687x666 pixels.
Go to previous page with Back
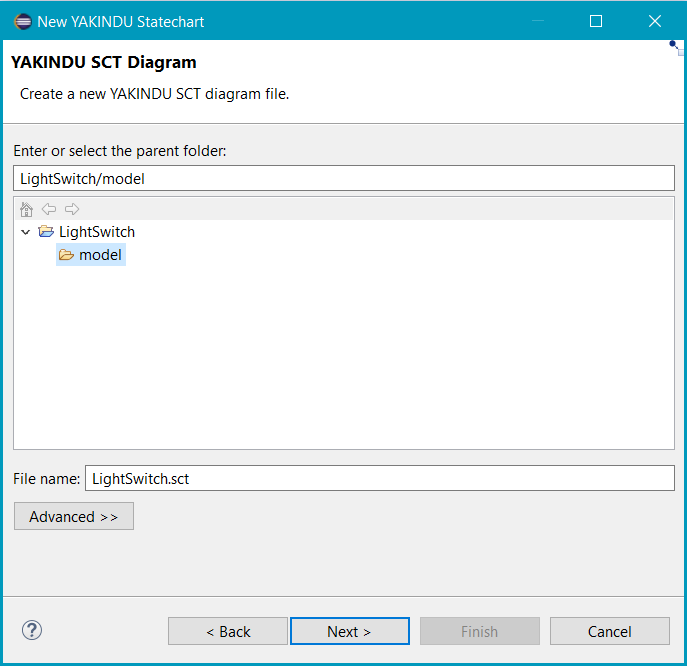click(228, 631)
